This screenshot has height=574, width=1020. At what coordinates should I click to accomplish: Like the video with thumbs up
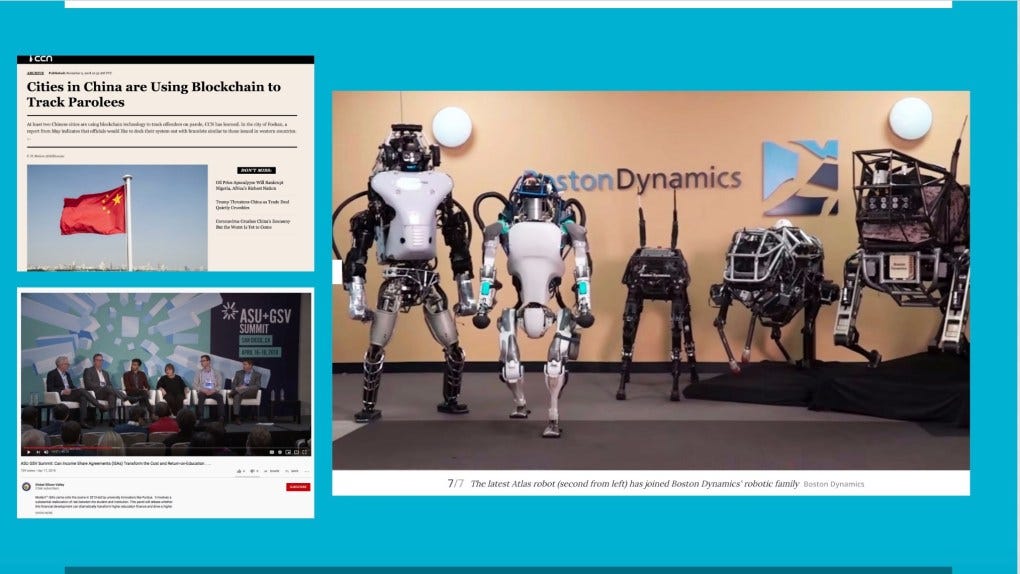(x=239, y=471)
